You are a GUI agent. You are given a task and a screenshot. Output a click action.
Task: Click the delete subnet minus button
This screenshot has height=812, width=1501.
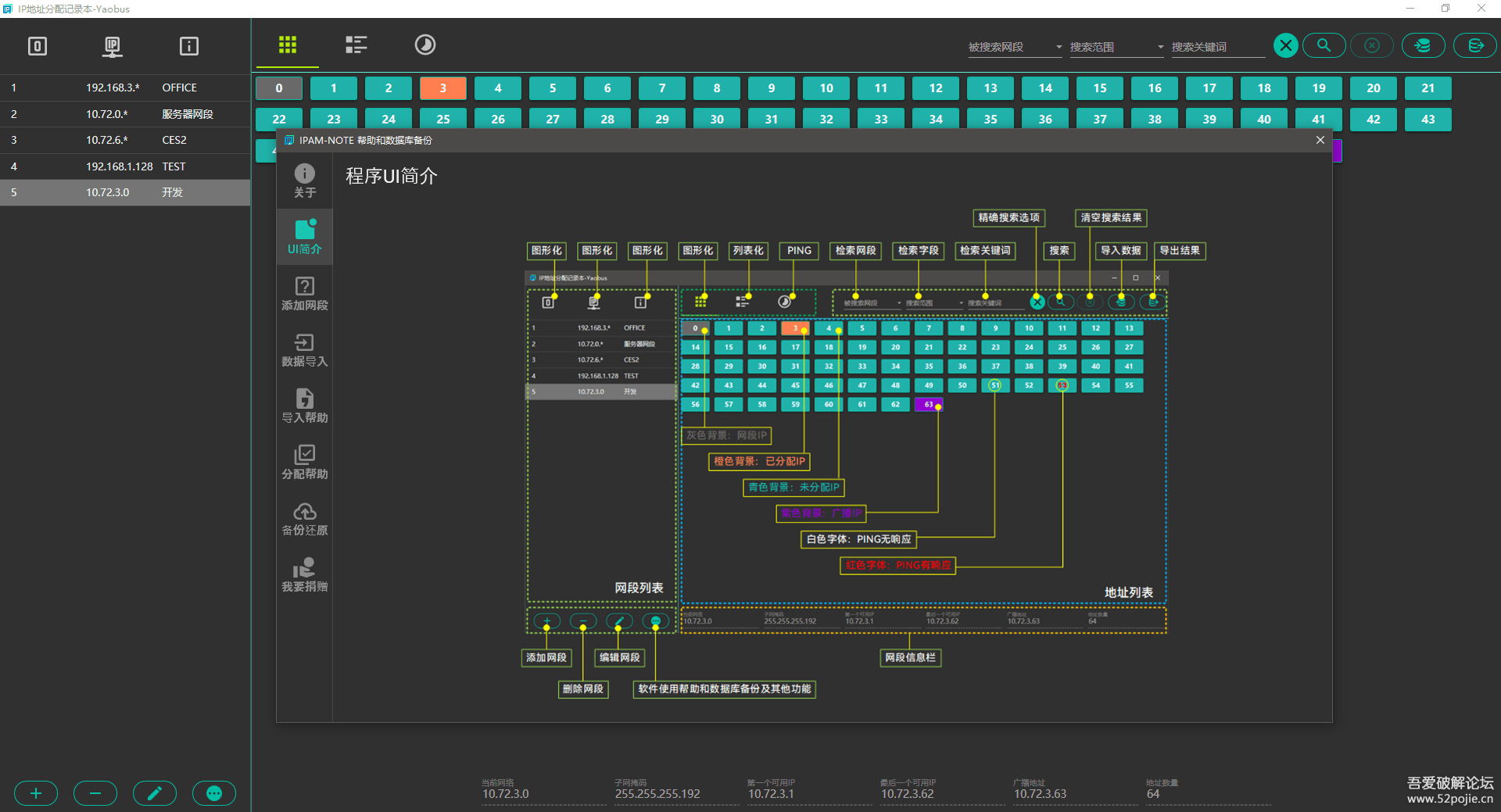pyautogui.click(x=95, y=793)
